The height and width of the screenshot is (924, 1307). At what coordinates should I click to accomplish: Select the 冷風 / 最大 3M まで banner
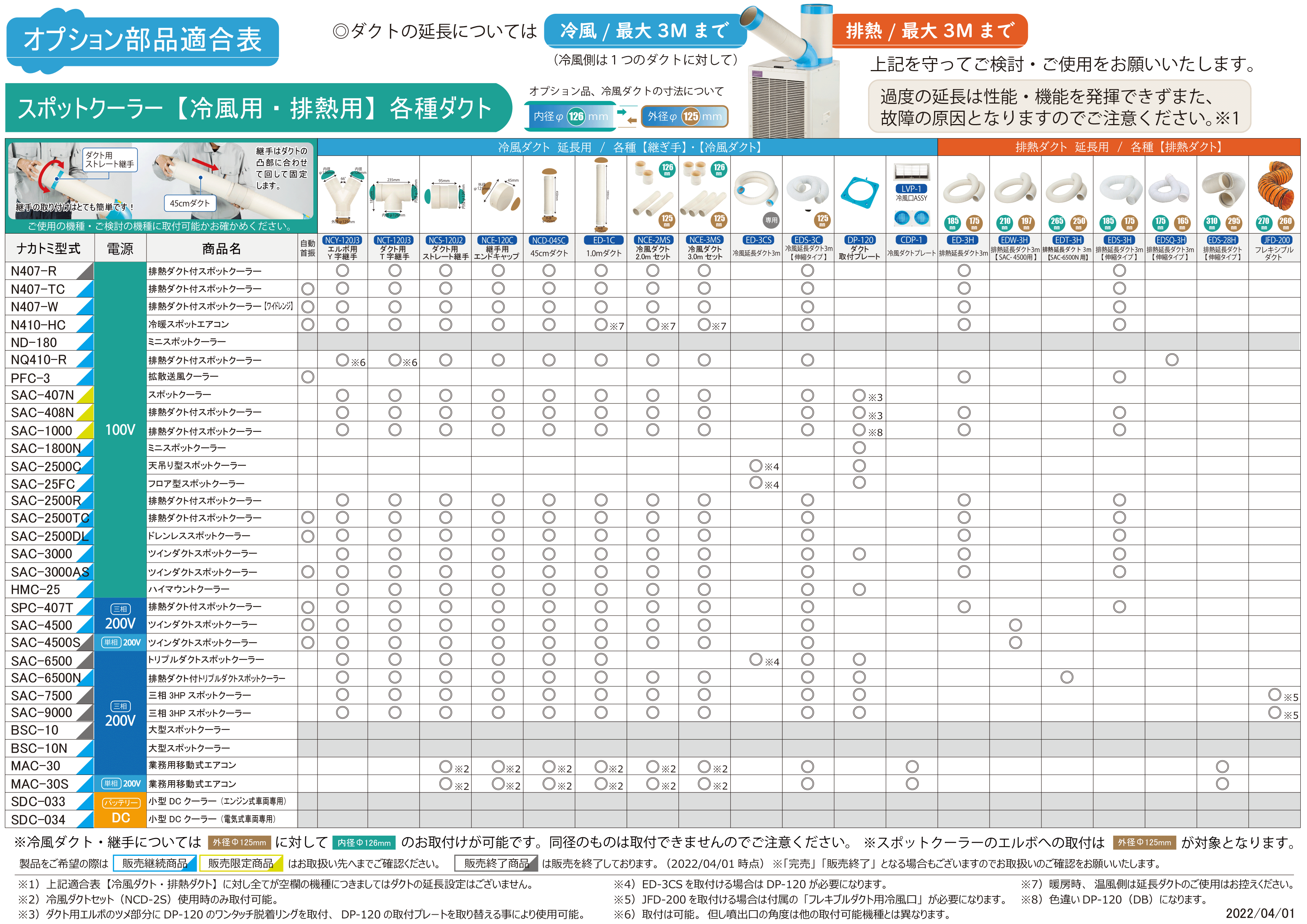point(645,31)
